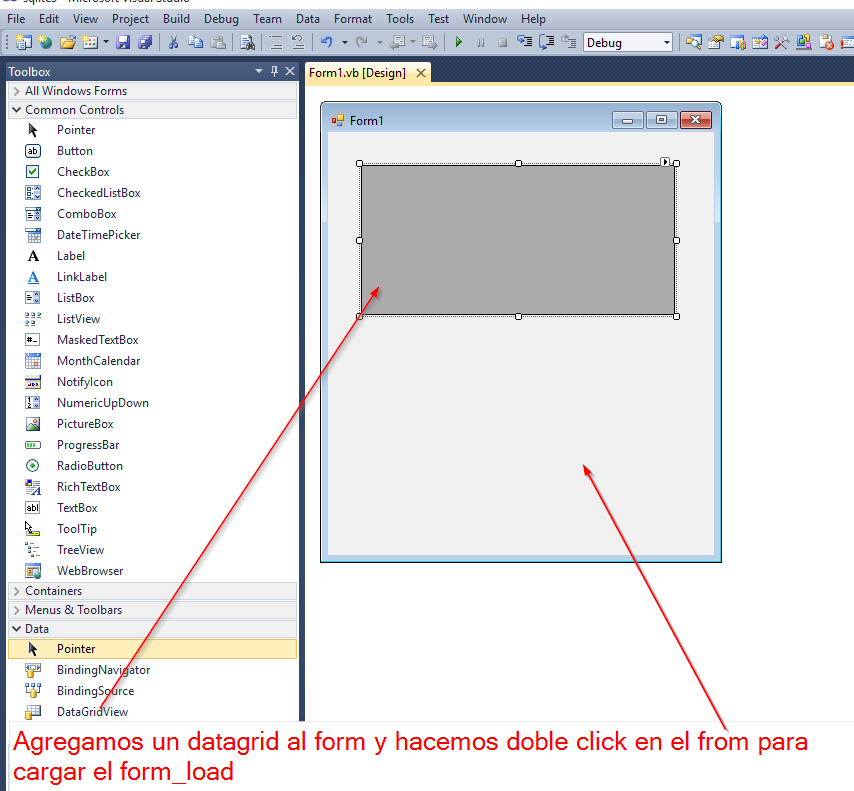Open the Build menu
The height and width of the screenshot is (791, 854).
176,19
